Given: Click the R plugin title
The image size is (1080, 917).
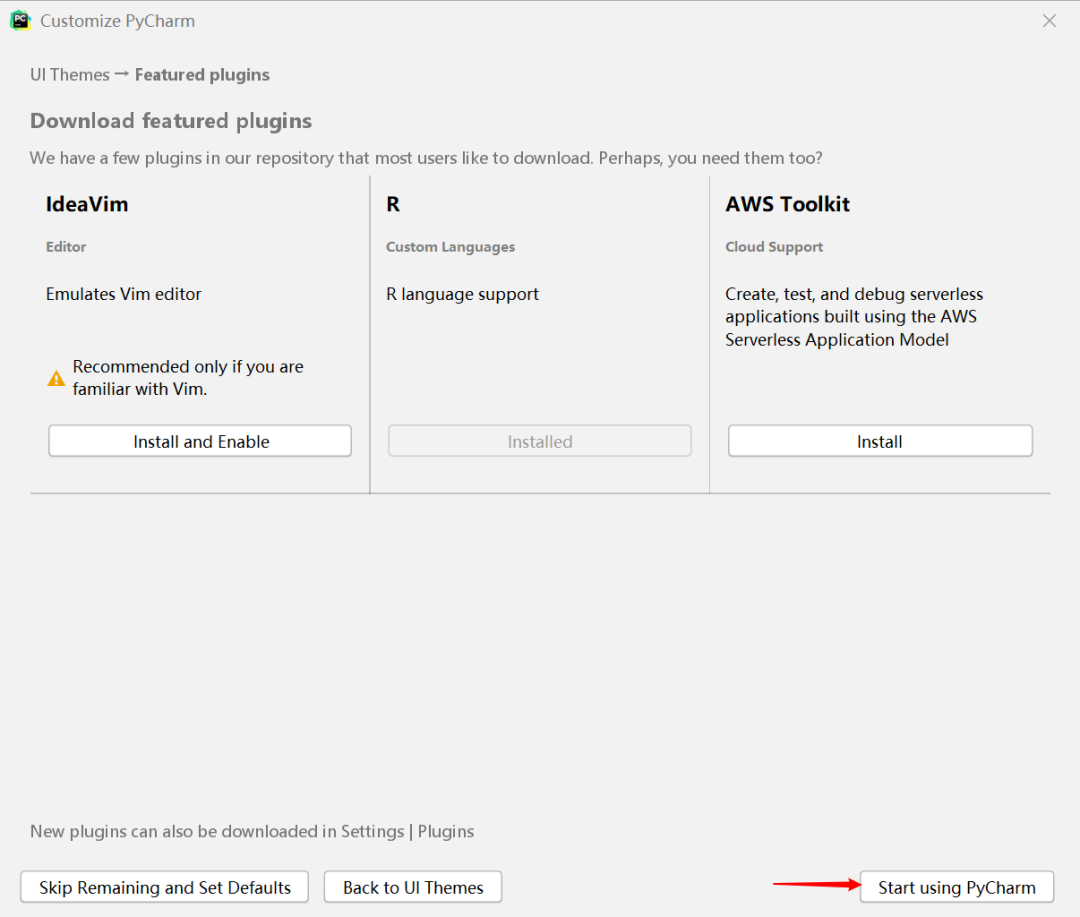Looking at the screenshot, I should click(x=393, y=204).
